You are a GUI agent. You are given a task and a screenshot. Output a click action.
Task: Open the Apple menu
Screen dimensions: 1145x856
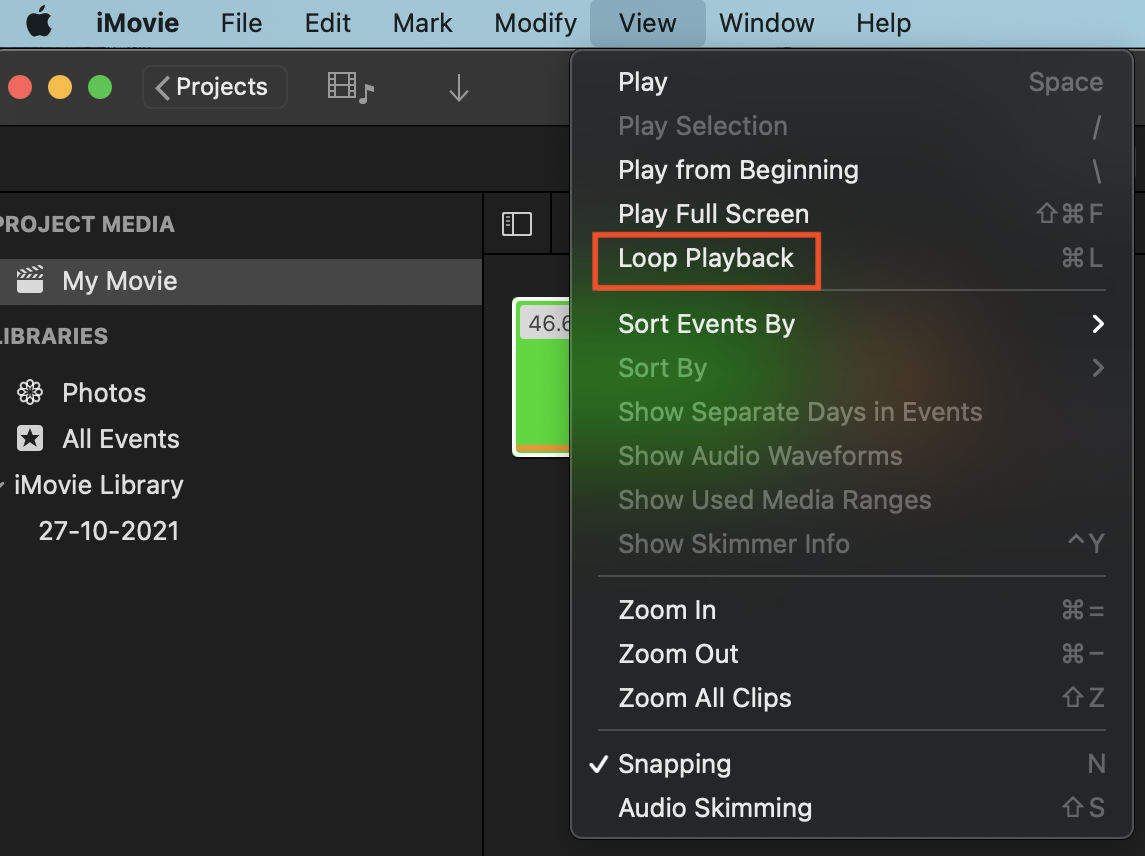pos(39,22)
